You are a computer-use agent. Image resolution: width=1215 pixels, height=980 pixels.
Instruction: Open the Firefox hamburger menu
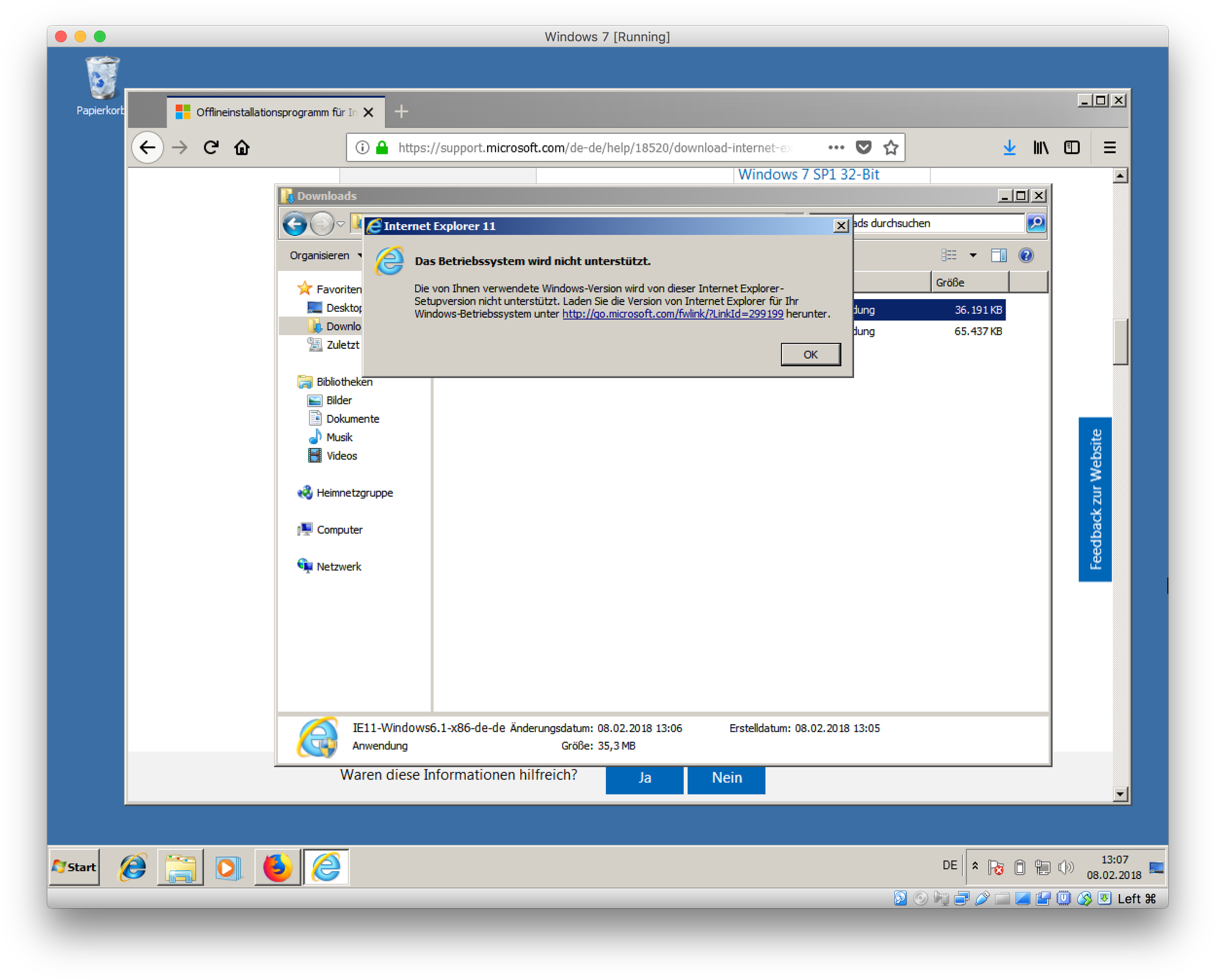(x=1110, y=148)
